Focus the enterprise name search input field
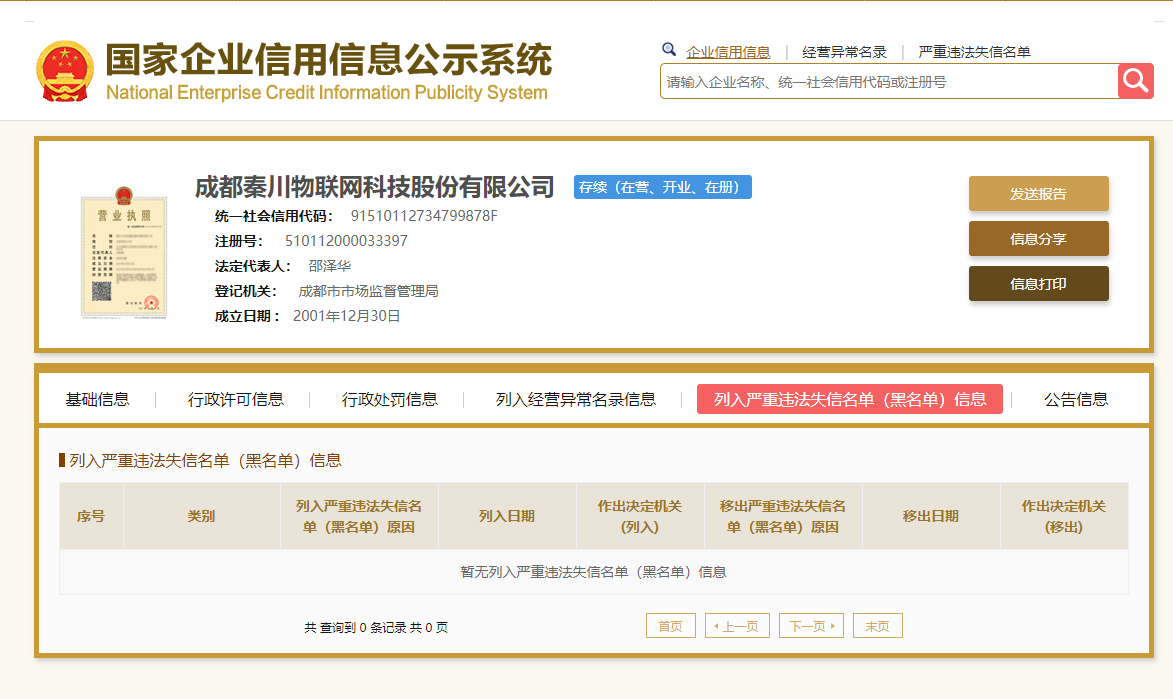1173x699 pixels. [889, 82]
